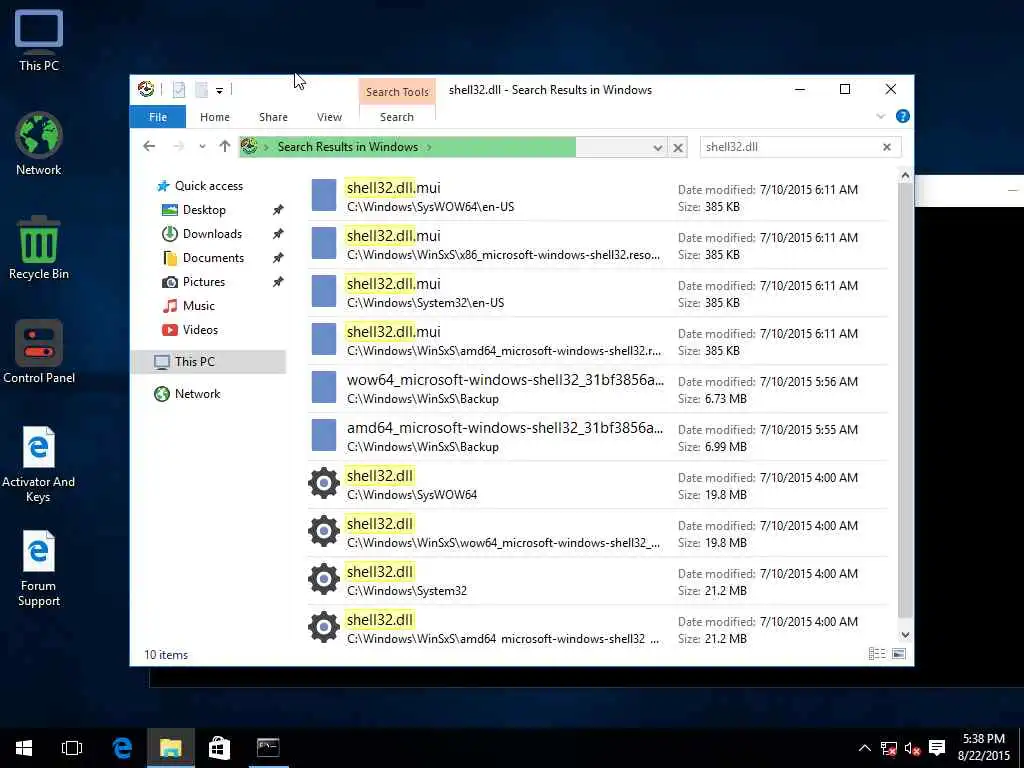The height and width of the screenshot is (768, 1024).
Task: Open recent locations dropdown arrow
Action: tap(202, 146)
